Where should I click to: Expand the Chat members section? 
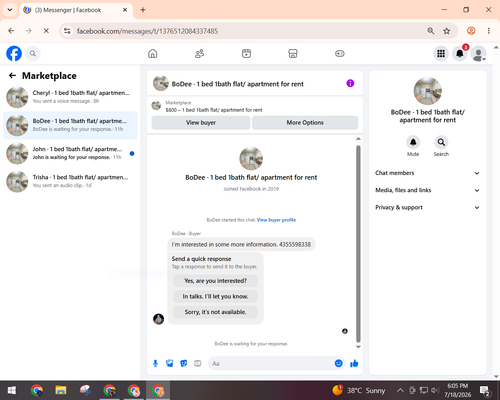(x=427, y=173)
